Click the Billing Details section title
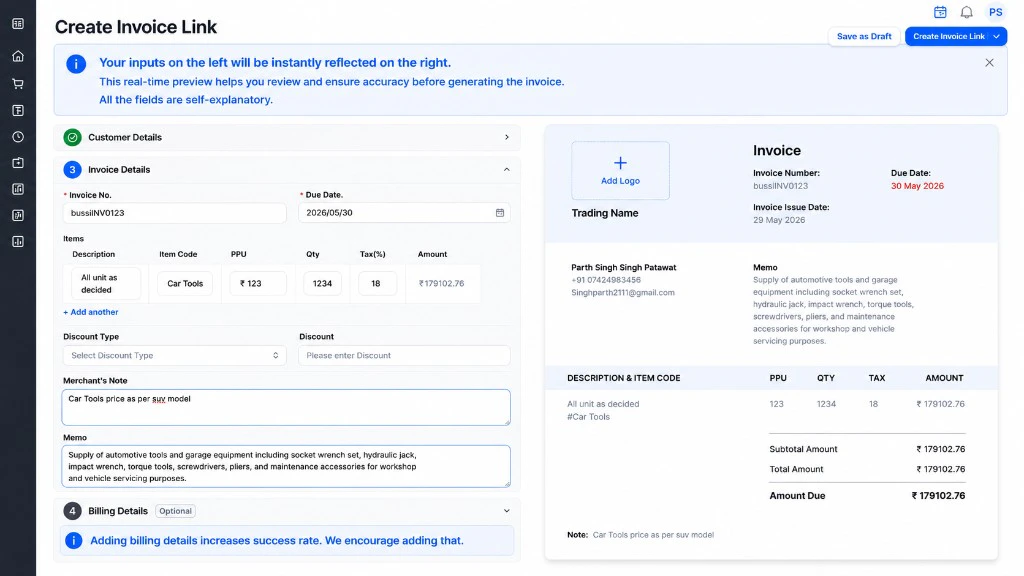The width and height of the screenshot is (1024, 576). (118, 511)
